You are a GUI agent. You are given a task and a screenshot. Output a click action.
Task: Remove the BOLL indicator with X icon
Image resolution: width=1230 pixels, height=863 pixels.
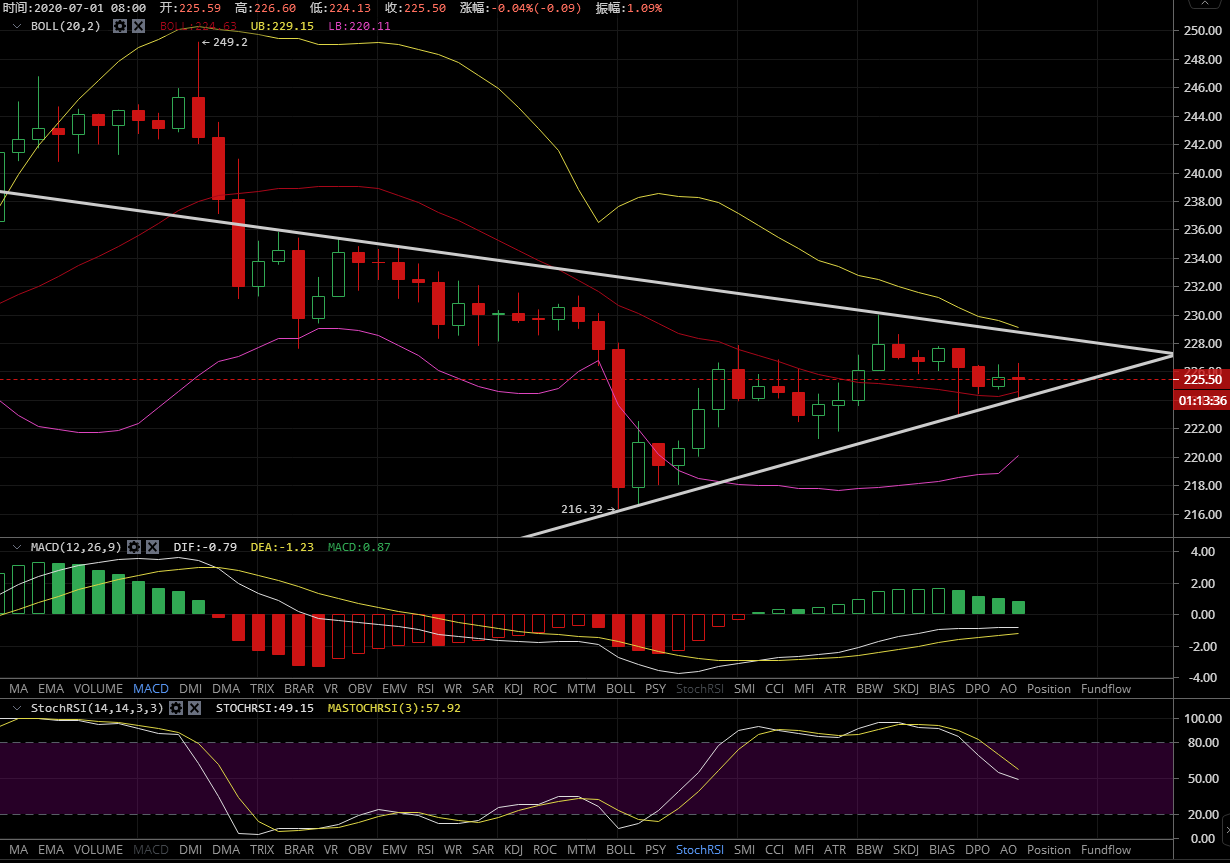tap(138, 26)
